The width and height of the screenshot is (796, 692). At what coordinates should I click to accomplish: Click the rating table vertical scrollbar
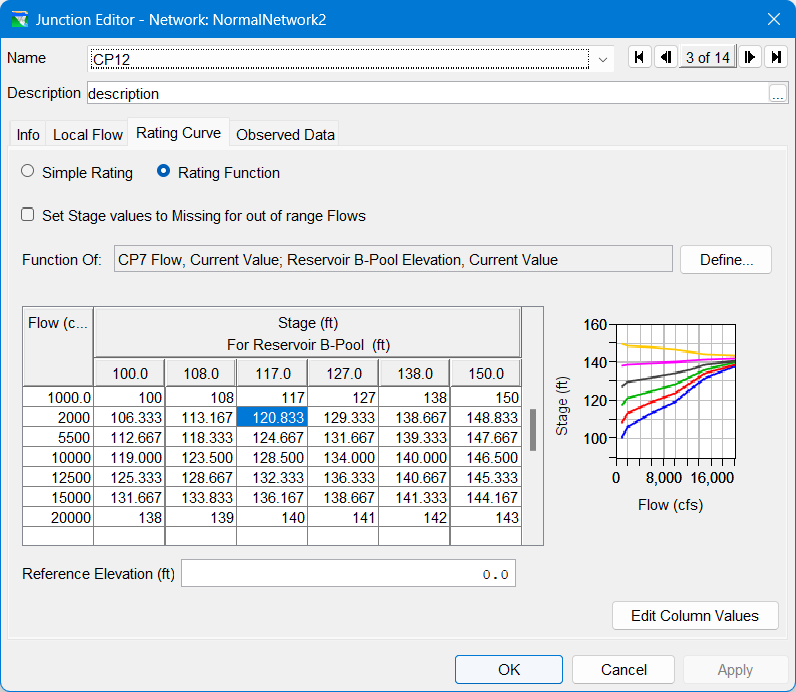coord(533,430)
